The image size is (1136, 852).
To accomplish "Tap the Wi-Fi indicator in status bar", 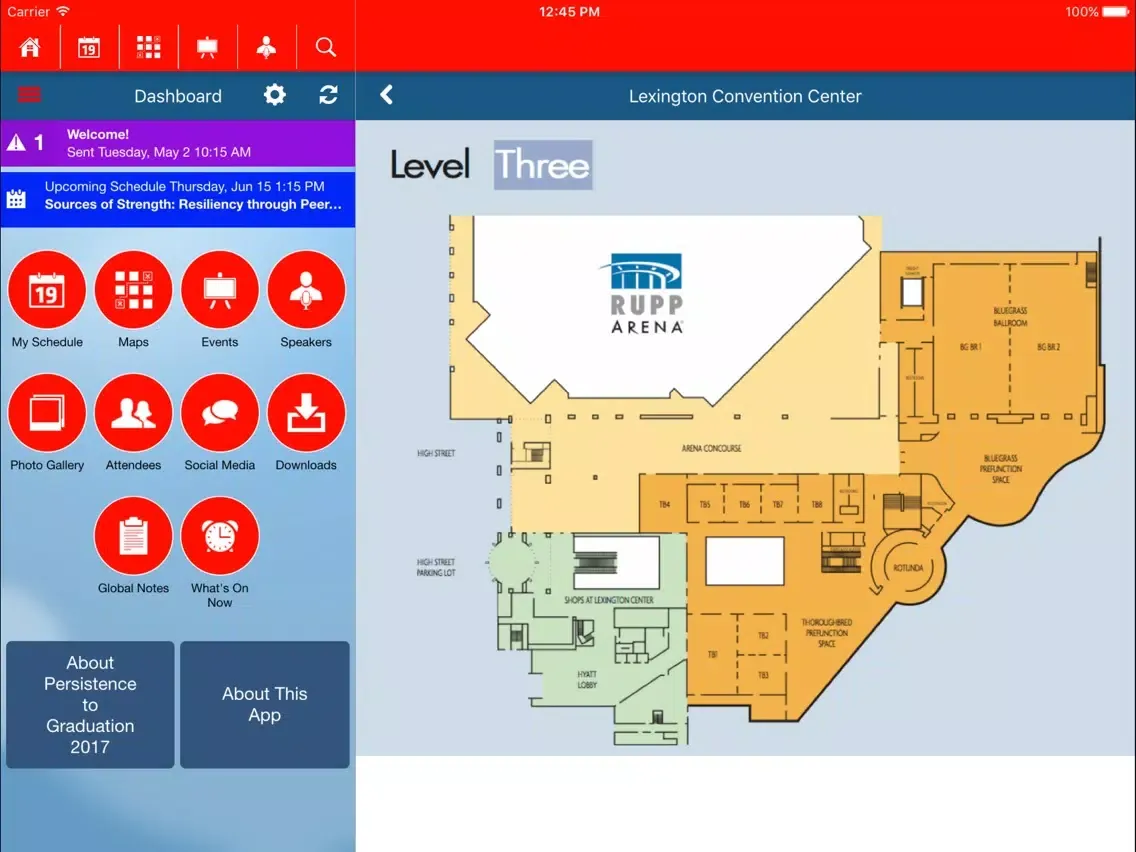I will point(63,12).
